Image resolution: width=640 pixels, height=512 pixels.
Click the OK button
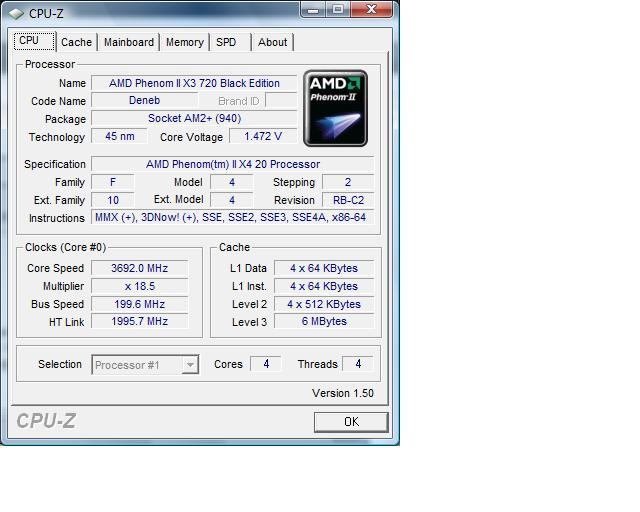coord(351,422)
